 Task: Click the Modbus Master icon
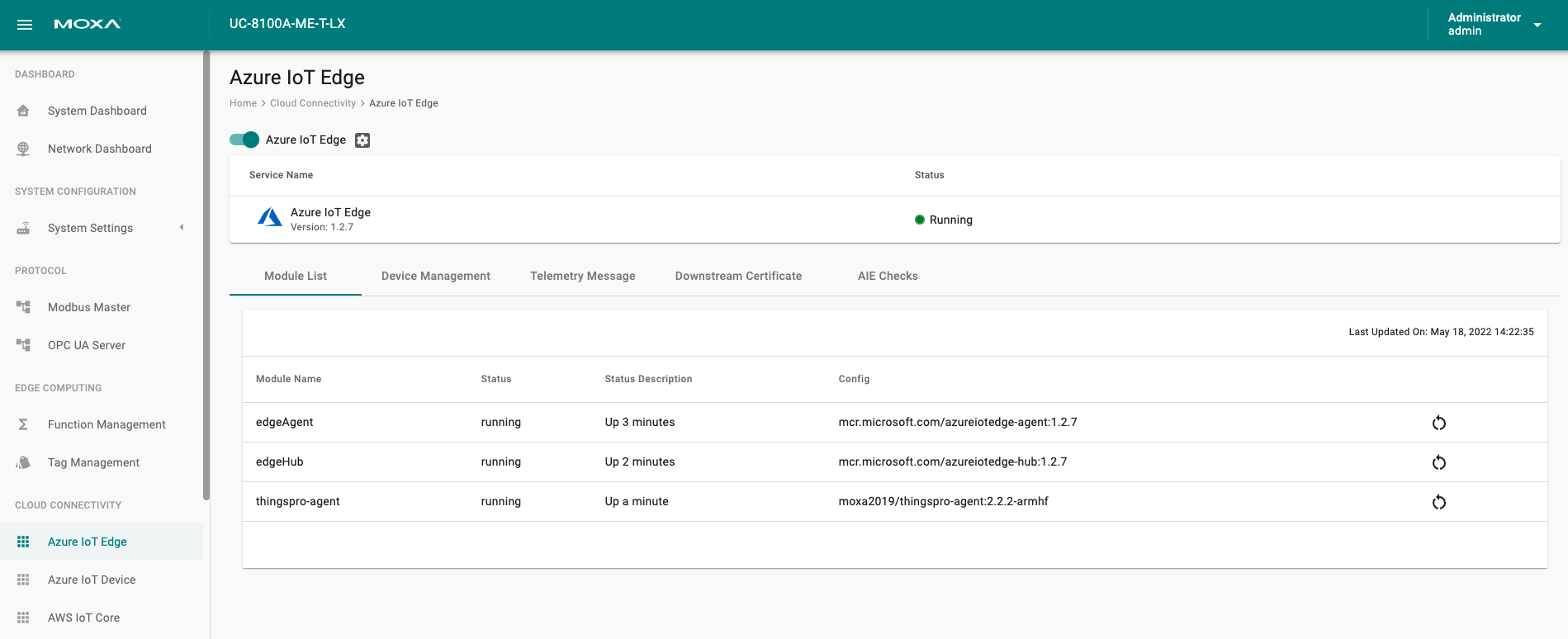23,307
